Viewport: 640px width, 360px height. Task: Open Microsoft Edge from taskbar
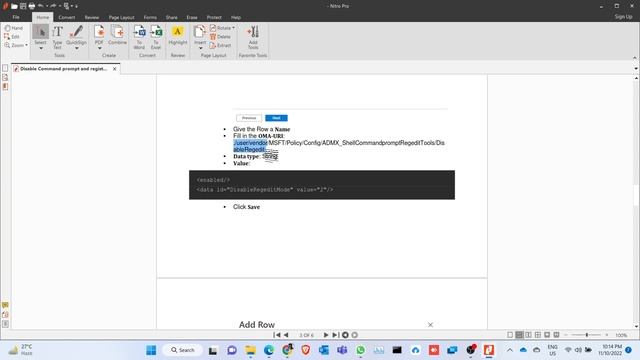[x=269, y=350]
